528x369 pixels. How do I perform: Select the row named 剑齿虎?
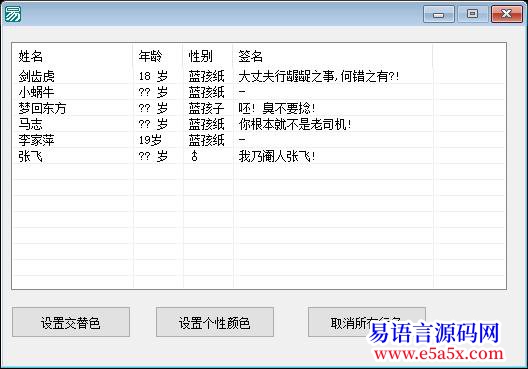[259, 76]
